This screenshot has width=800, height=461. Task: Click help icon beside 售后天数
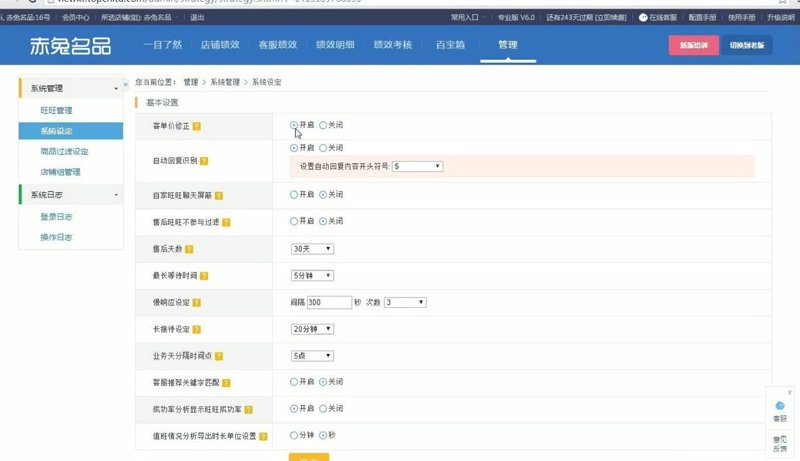[x=189, y=249]
